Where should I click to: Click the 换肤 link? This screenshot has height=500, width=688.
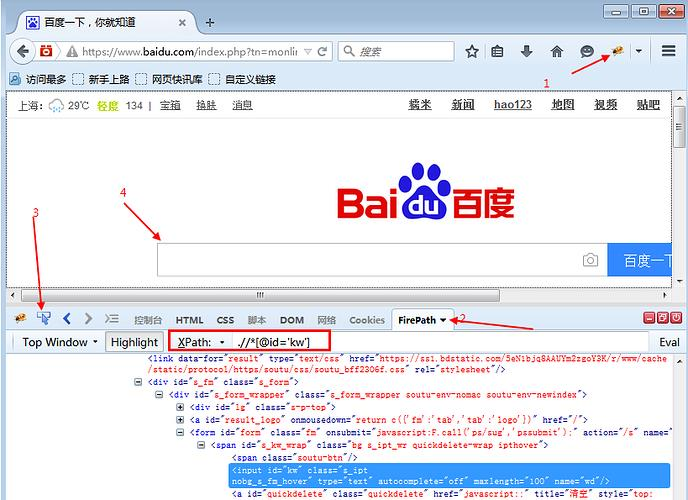point(206,105)
